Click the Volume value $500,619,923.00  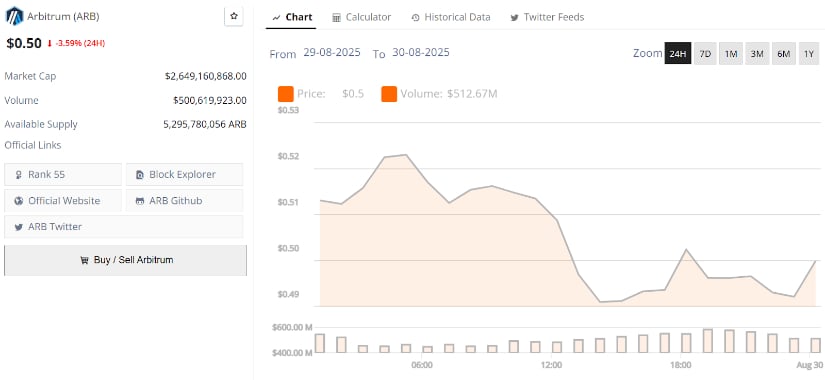[210, 101]
